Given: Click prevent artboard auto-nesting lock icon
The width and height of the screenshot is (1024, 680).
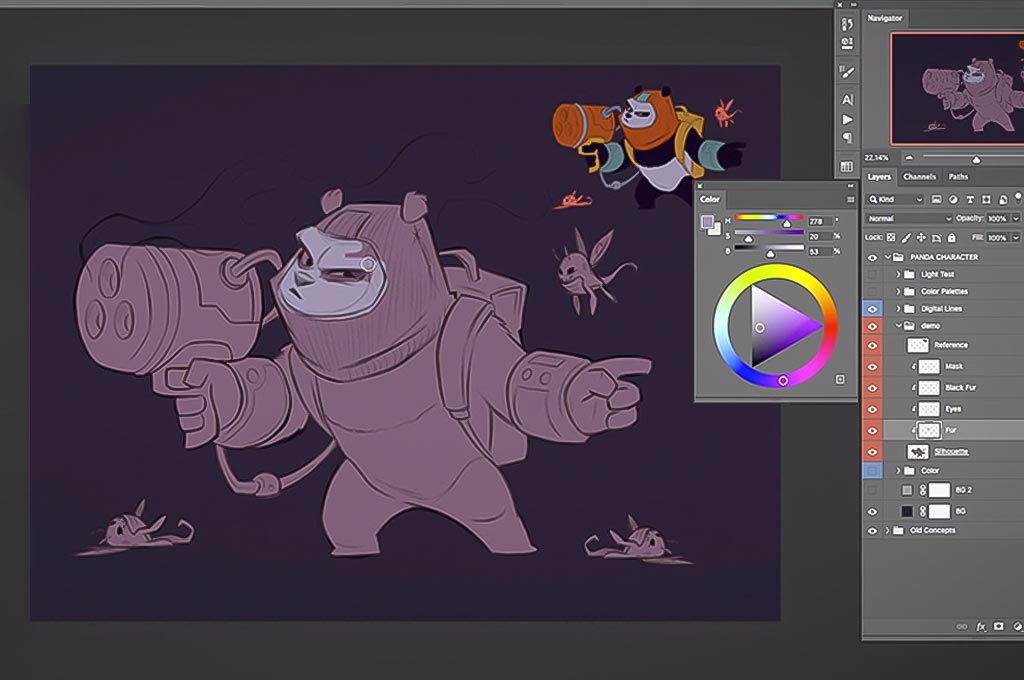Looking at the screenshot, I should coord(936,238).
